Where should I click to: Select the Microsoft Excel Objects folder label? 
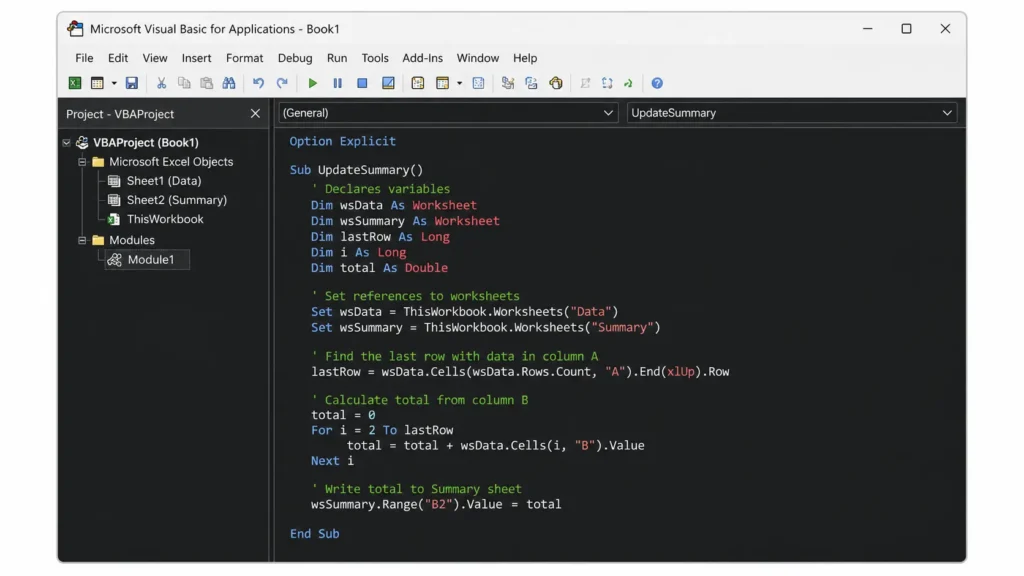click(x=171, y=162)
